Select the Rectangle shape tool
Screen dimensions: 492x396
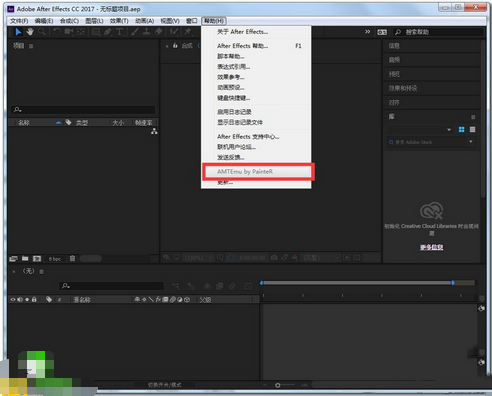pyautogui.click(x=96, y=32)
